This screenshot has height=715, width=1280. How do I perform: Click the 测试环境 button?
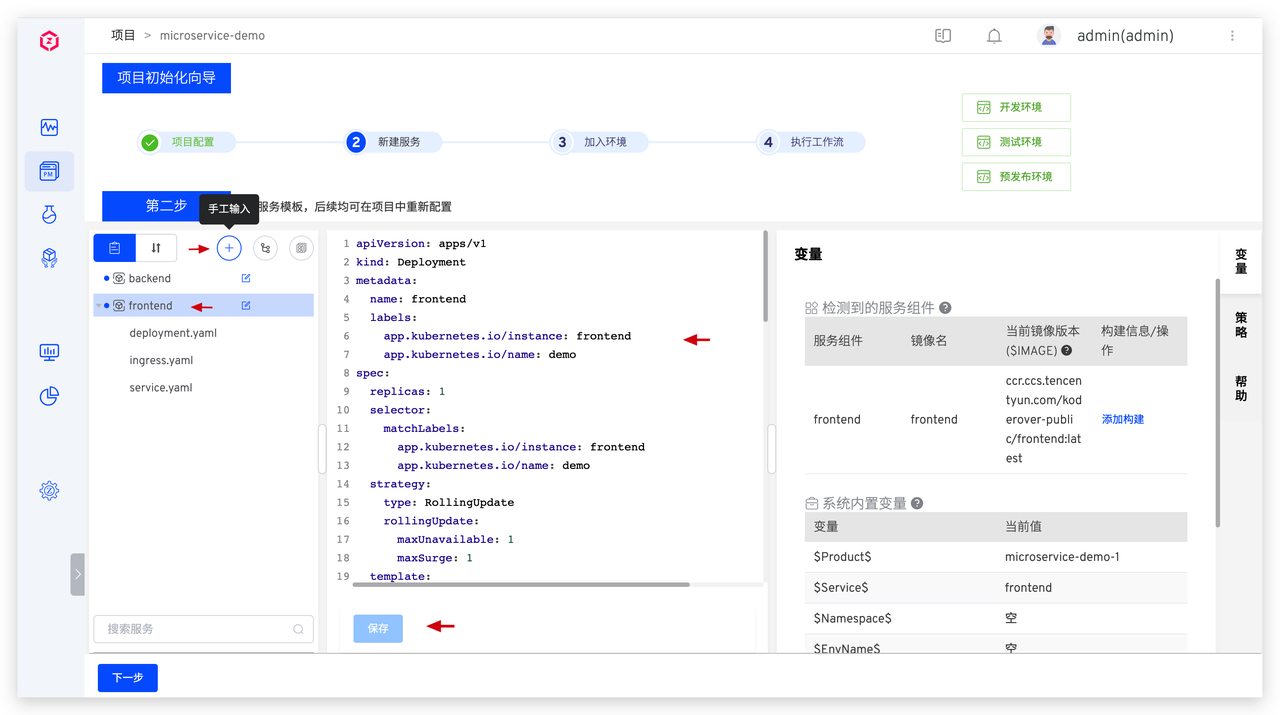click(1016, 142)
